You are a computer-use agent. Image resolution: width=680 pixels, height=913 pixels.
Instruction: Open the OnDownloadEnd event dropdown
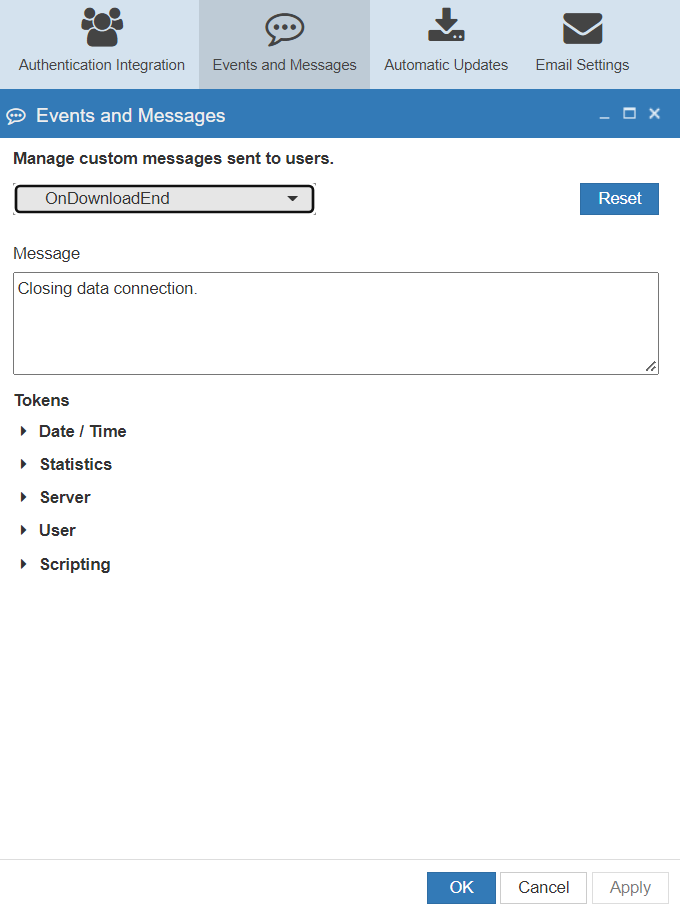pyautogui.click(x=164, y=199)
